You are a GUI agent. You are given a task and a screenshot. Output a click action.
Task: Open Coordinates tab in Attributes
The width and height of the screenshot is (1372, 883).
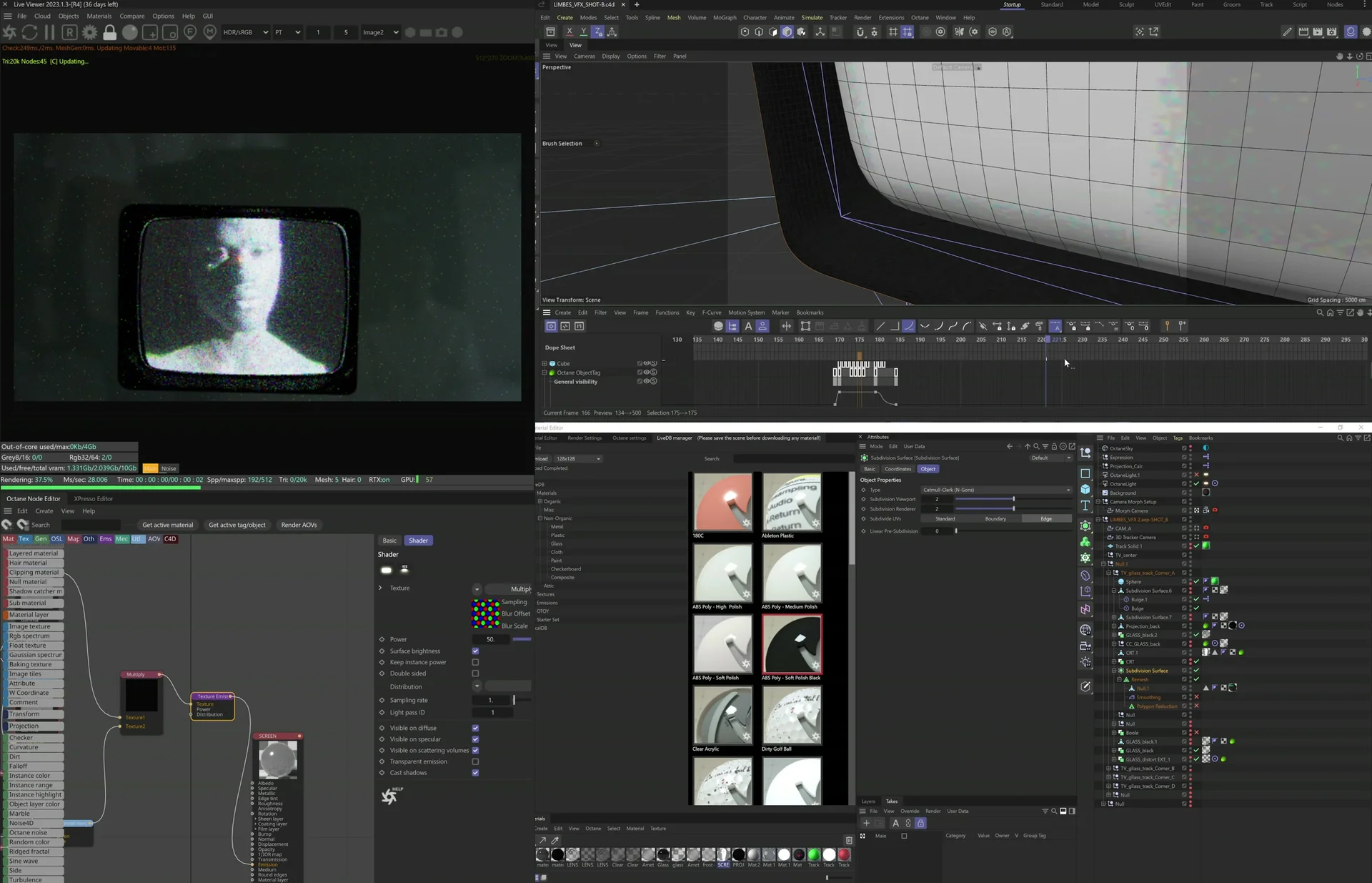pyautogui.click(x=898, y=469)
